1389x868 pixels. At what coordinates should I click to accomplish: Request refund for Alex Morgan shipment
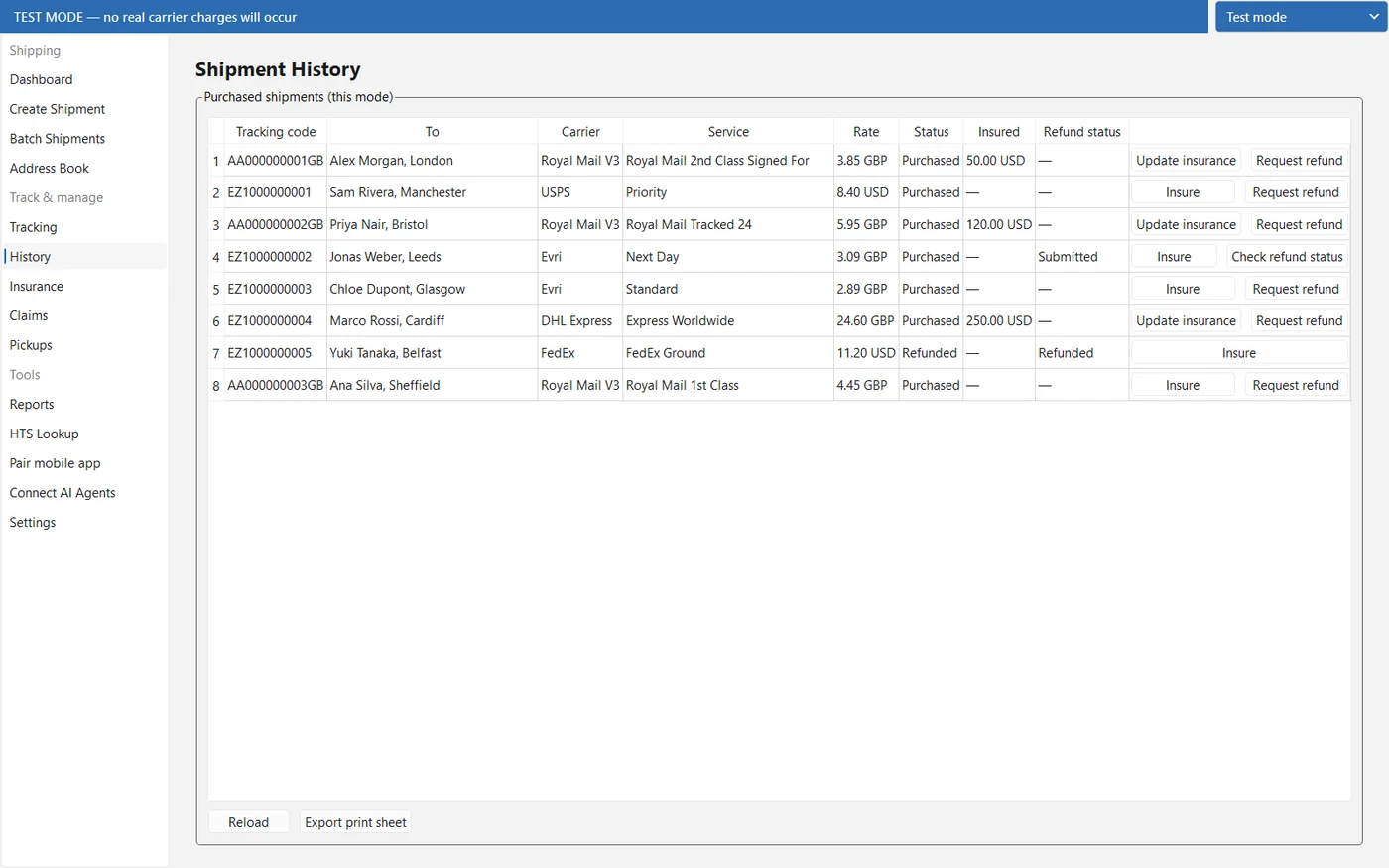(x=1299, y=161)
